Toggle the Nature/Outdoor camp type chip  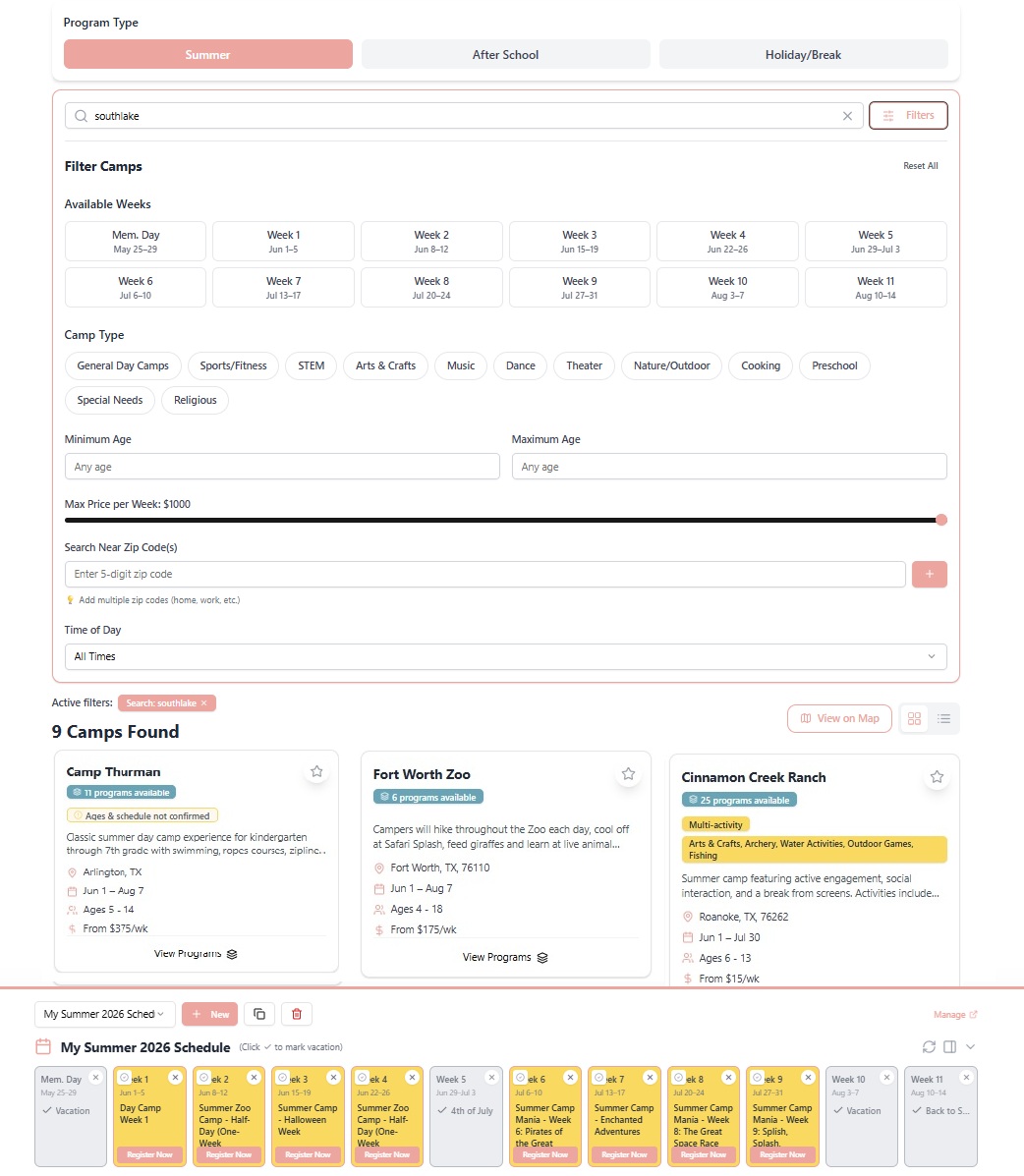click(x=671, y=366)
